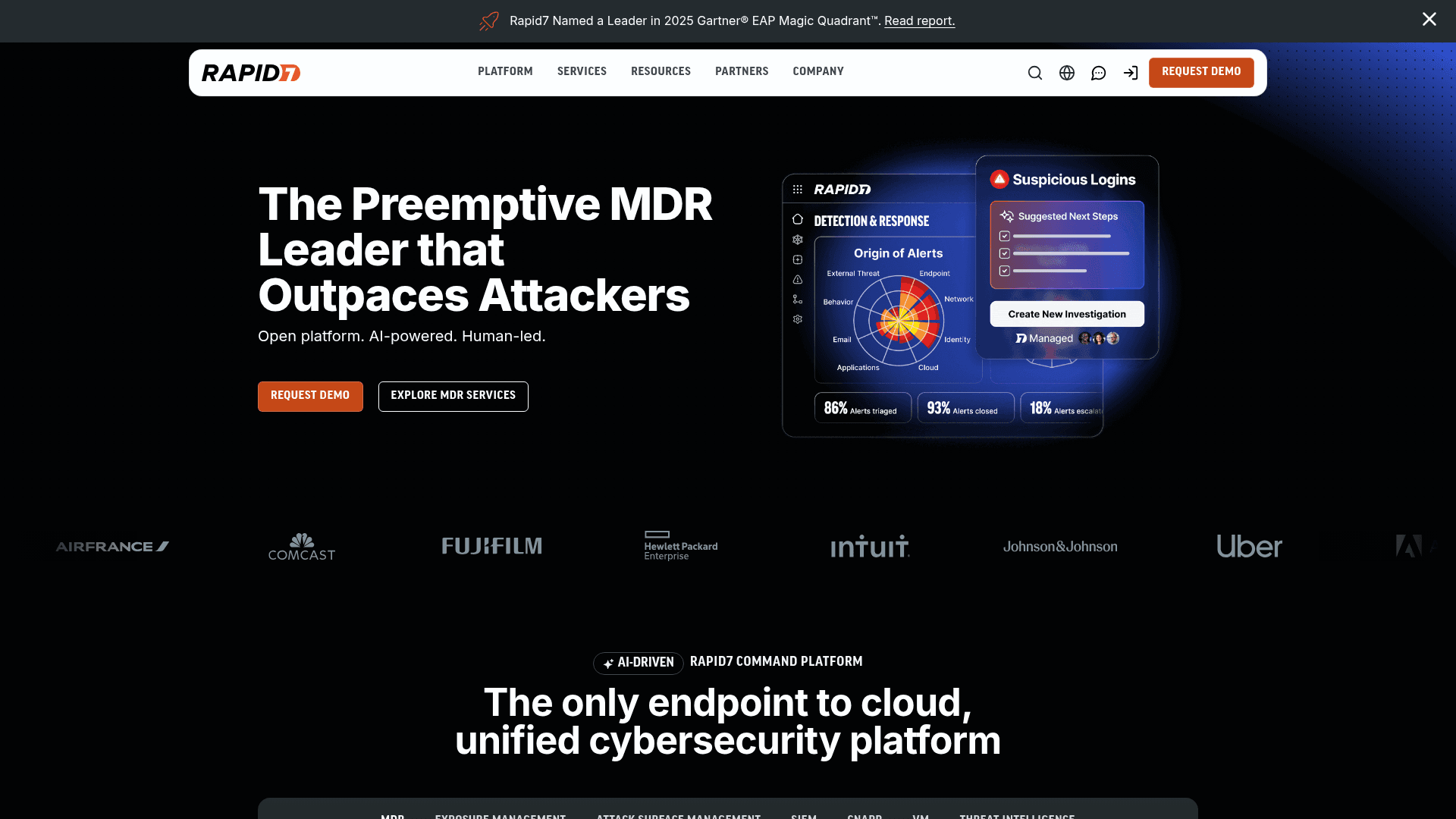Open the app grid launcher in the dashboard
The height and width of the screenshot is (819, 1456).
point(796,190)
